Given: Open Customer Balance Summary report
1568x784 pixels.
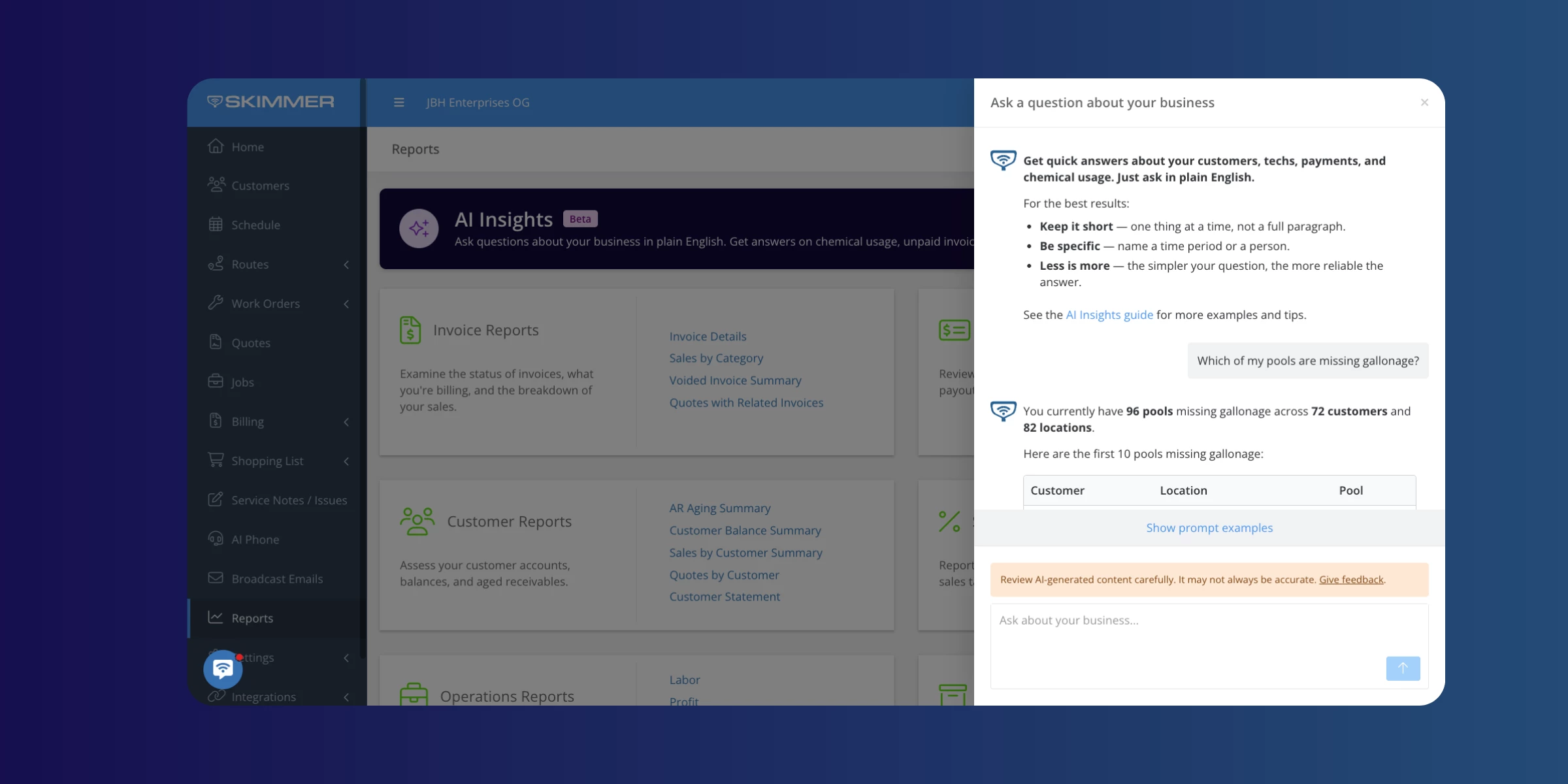Looking at the screenshot, I should 745,531.
